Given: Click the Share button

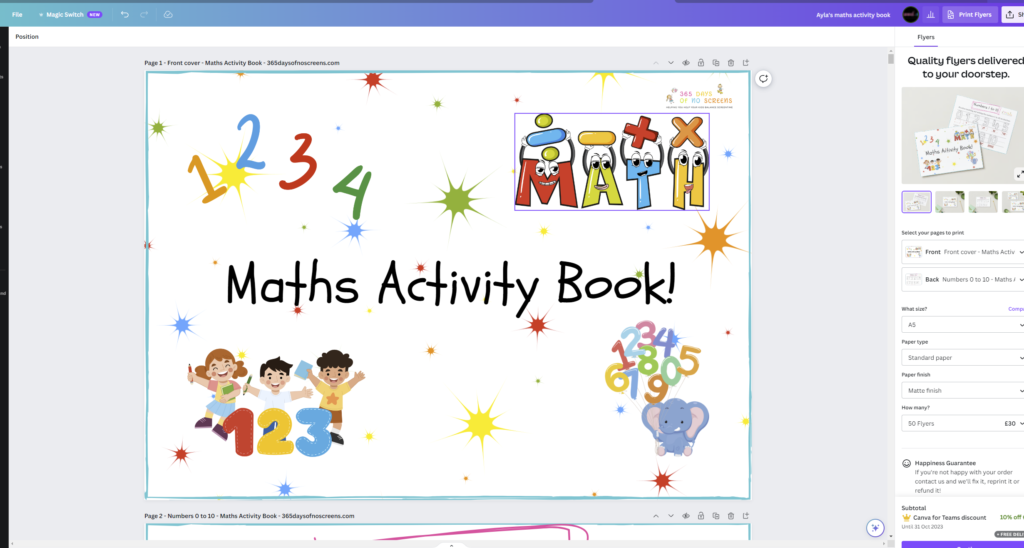Looking at the screenshot, I should 1013,14.
